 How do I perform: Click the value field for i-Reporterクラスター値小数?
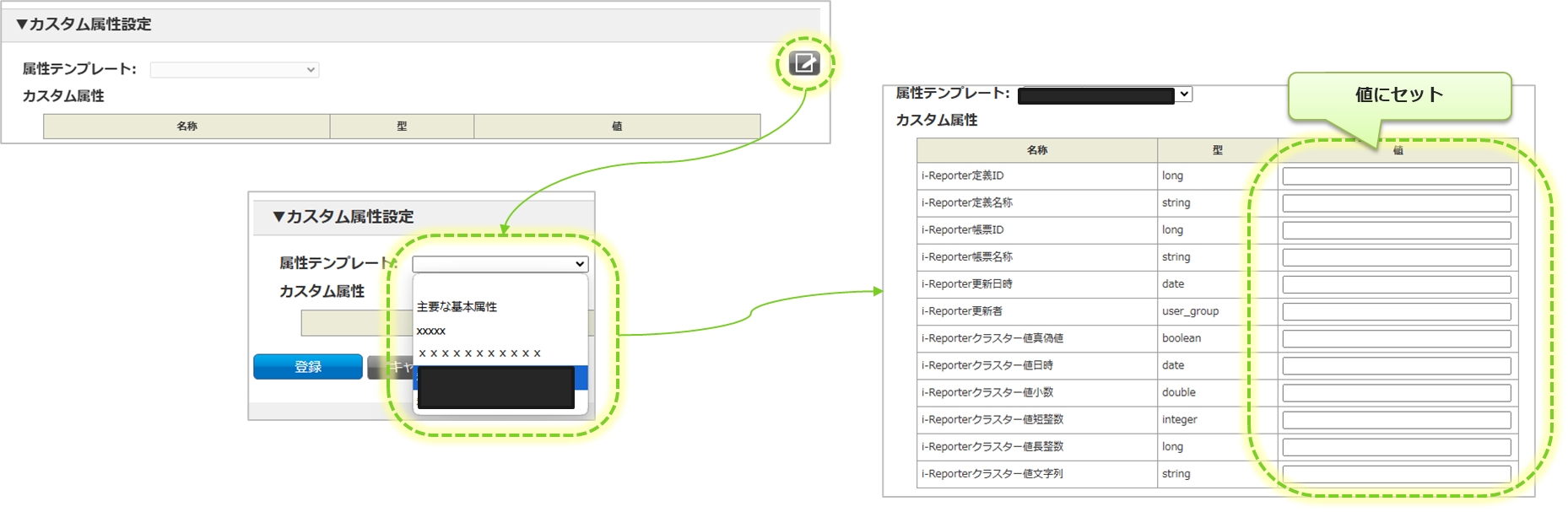pos(1397,393)
